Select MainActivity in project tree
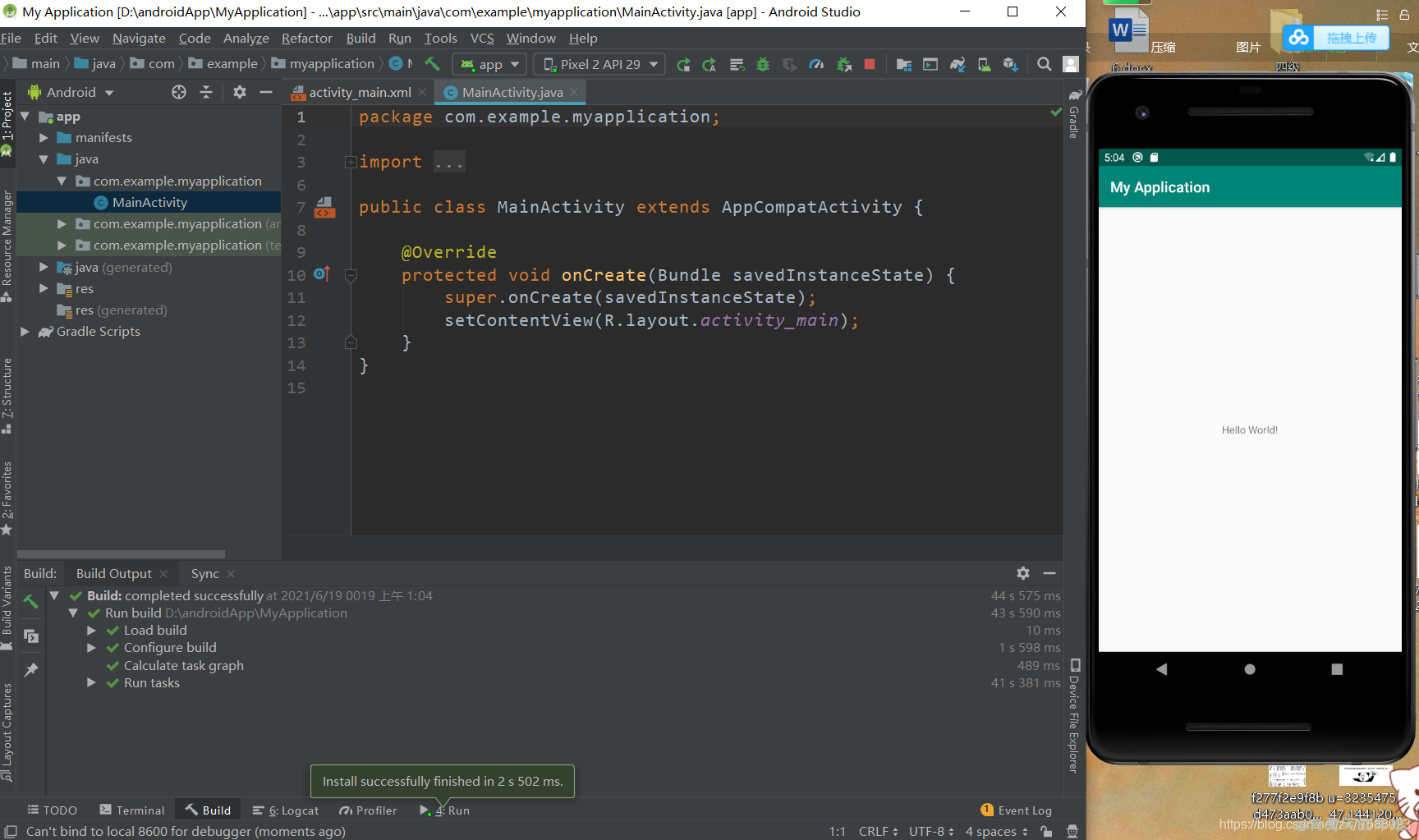The height and width of the screenshot is (840, 1419). pyautogui.click(x=149, y=202)
